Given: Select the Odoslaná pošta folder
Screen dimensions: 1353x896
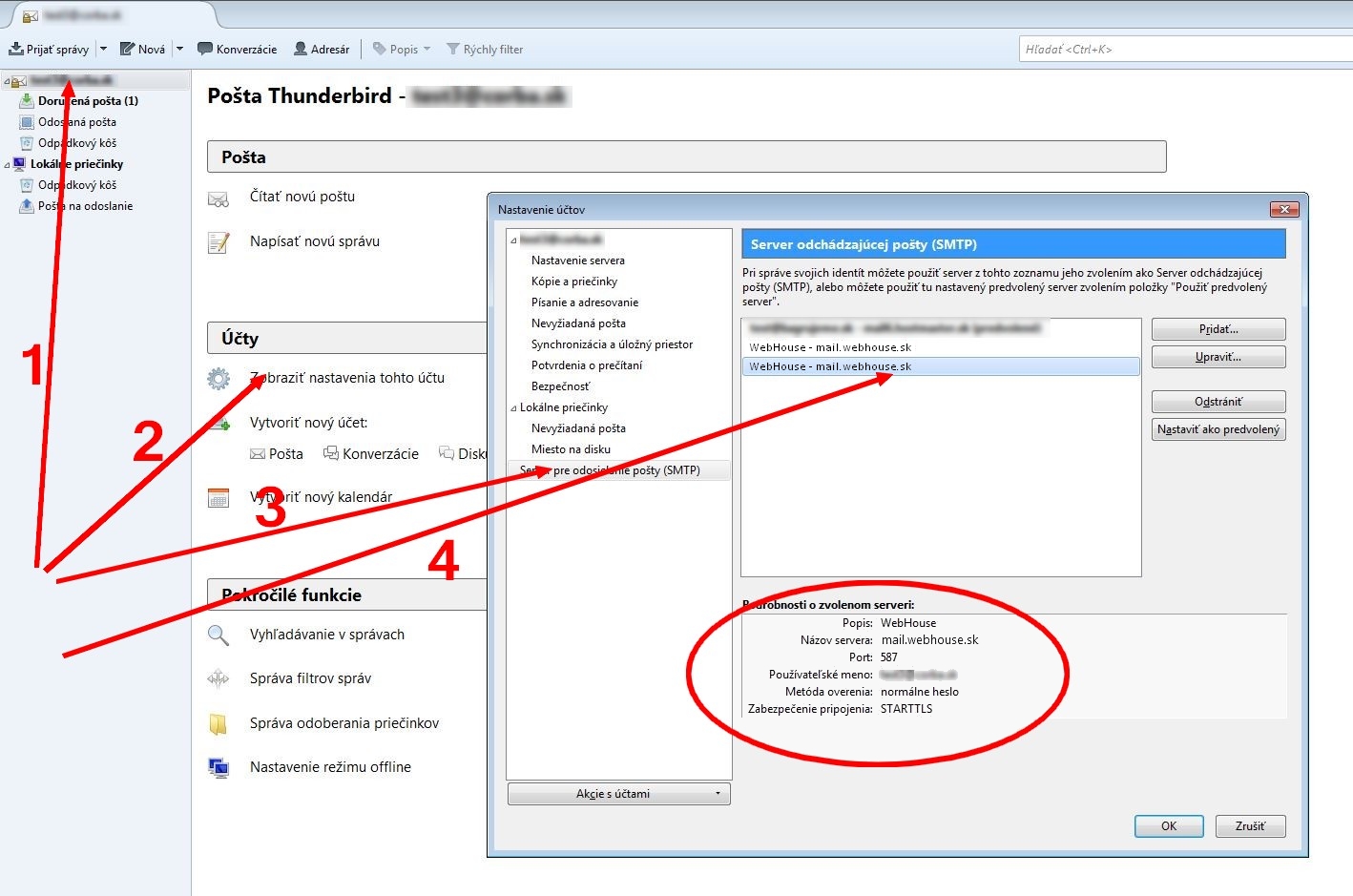Looking at the screenshot, I should pyautogui.click(x=76, y=121).
